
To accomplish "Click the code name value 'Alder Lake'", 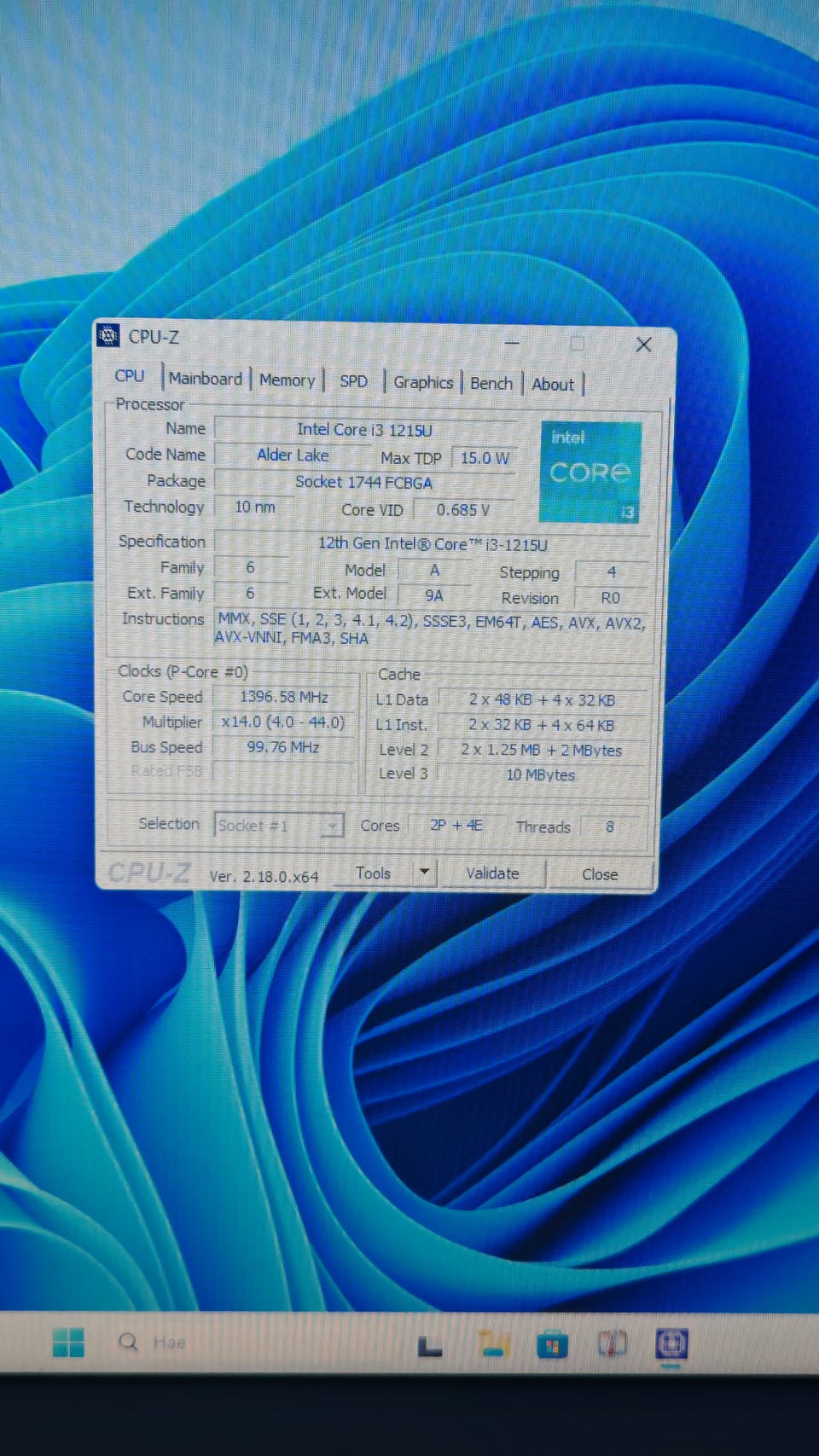I will click(x=293, y=455).
